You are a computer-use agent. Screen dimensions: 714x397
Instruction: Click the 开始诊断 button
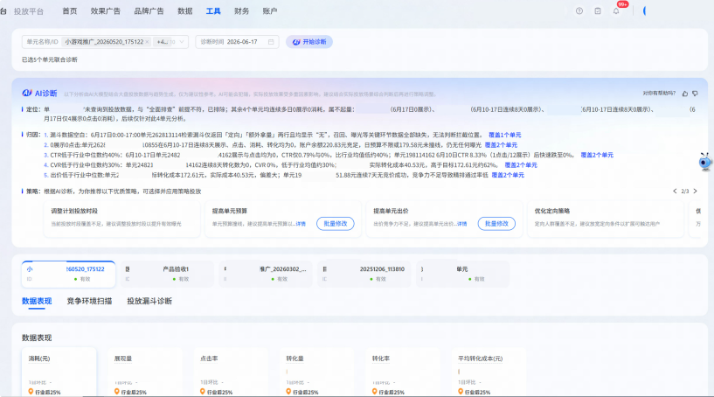coord(309,42)
